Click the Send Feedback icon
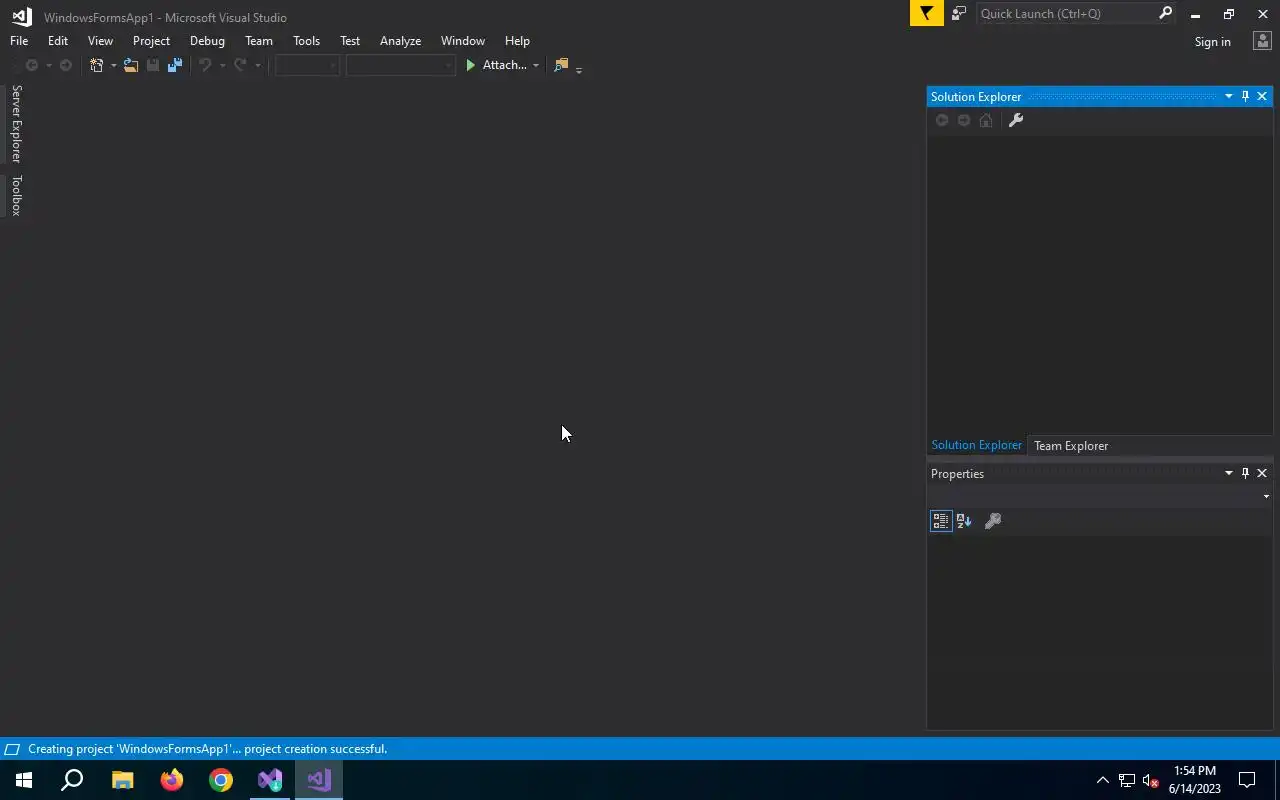 pyautogui.click(x=959, y=14)
